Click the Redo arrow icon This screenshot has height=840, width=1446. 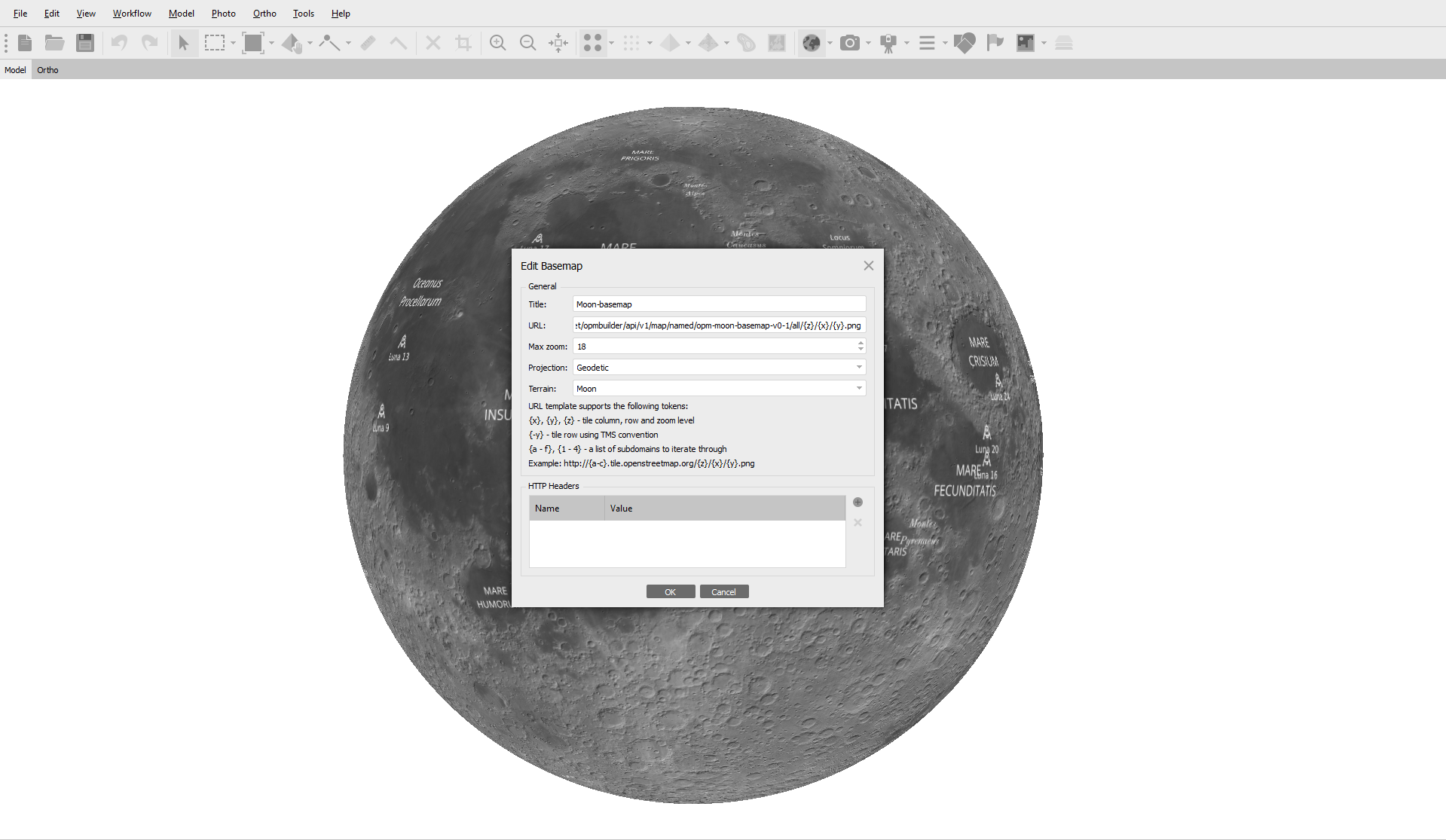coord(150,43)
